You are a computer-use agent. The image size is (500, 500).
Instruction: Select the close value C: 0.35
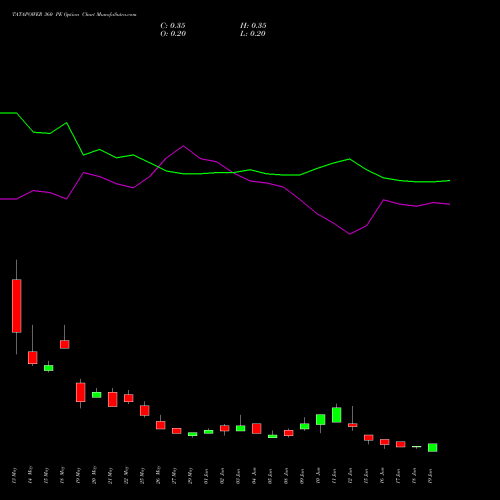click(x=173, y=26)
